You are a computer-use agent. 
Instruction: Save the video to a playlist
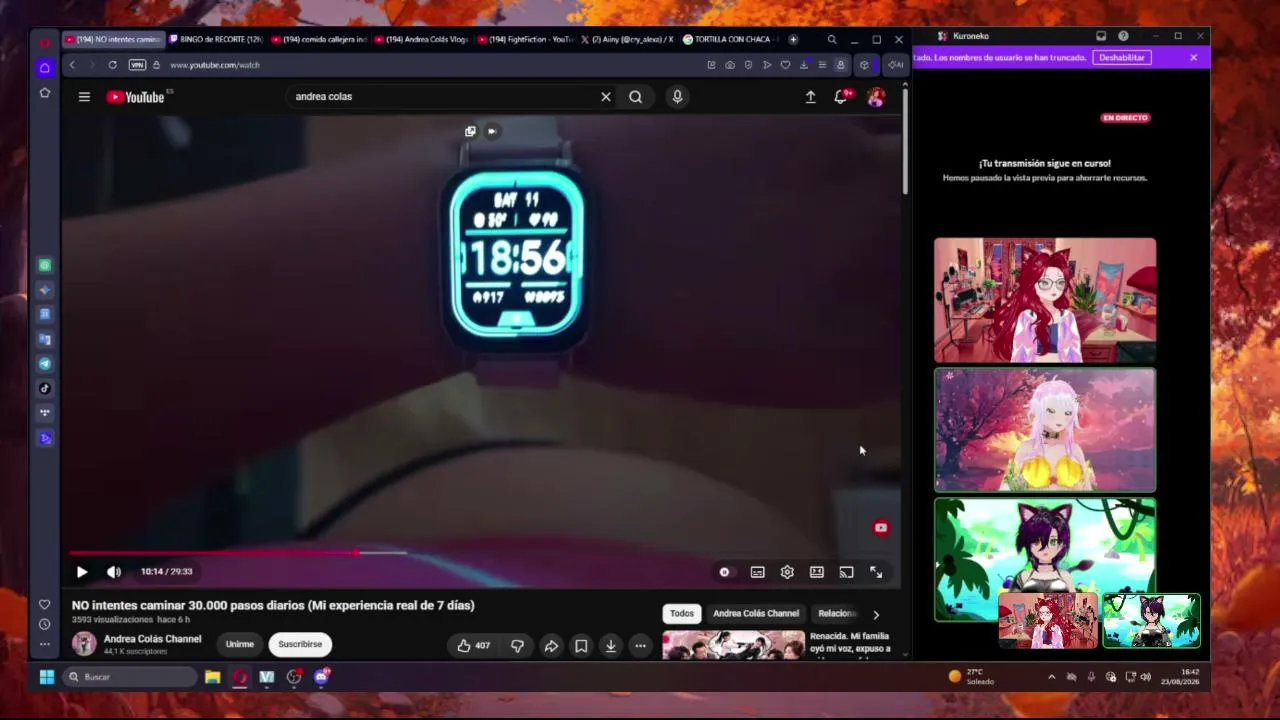(x=581, y=646)
